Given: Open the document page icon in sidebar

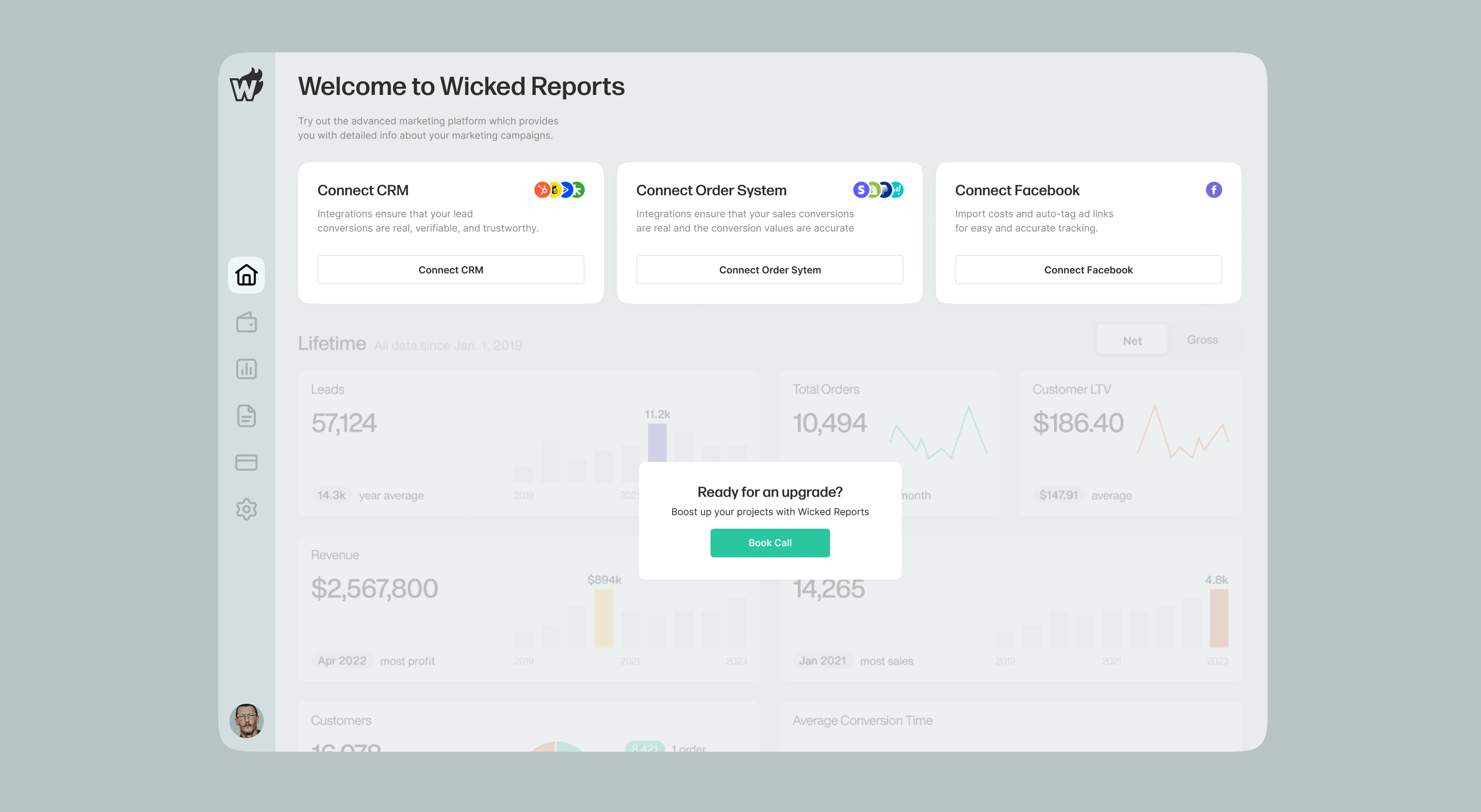Looking at the screenshot, I should coord(246,416).
